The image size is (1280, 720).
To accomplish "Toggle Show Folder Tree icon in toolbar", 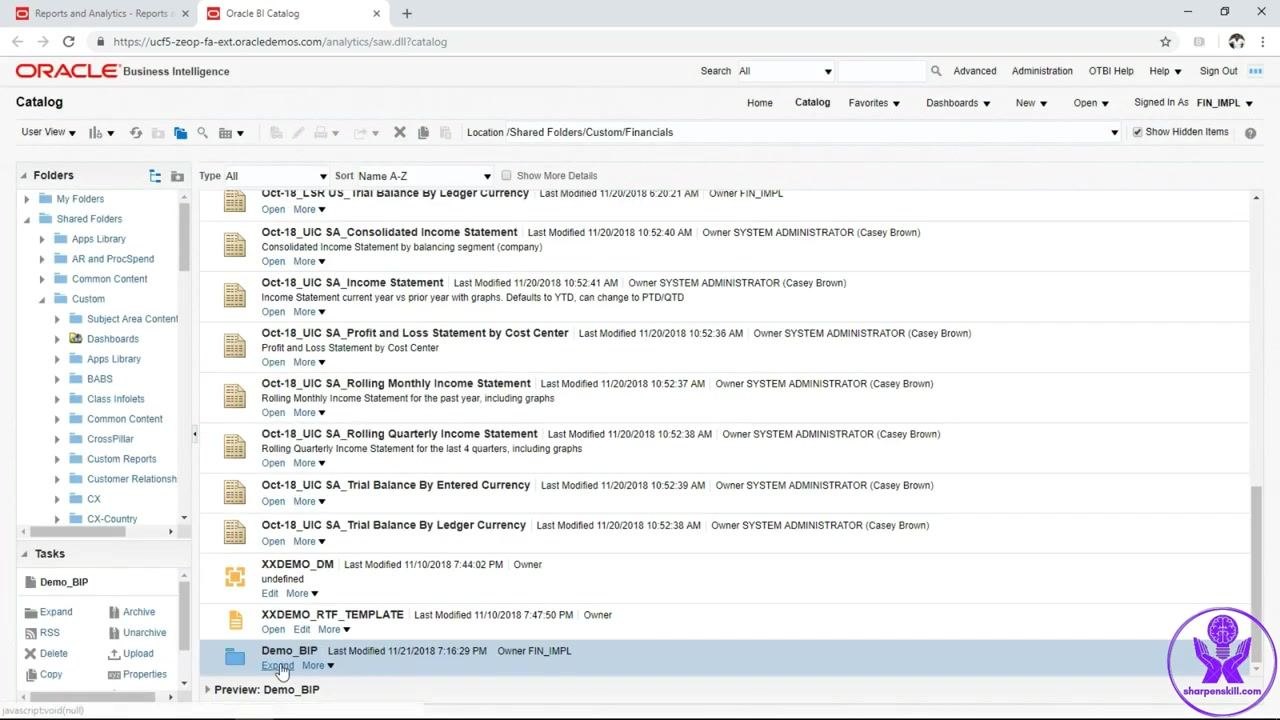I will click(x=180, y=133).
